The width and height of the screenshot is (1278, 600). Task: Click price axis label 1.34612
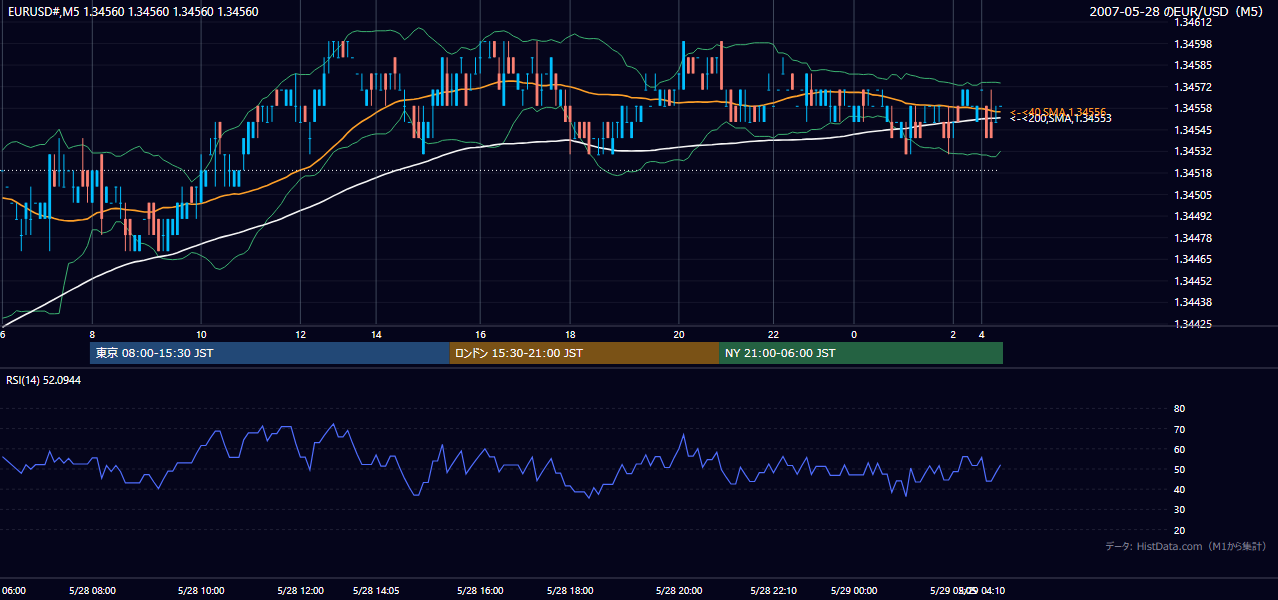(x=1195, y=22)
